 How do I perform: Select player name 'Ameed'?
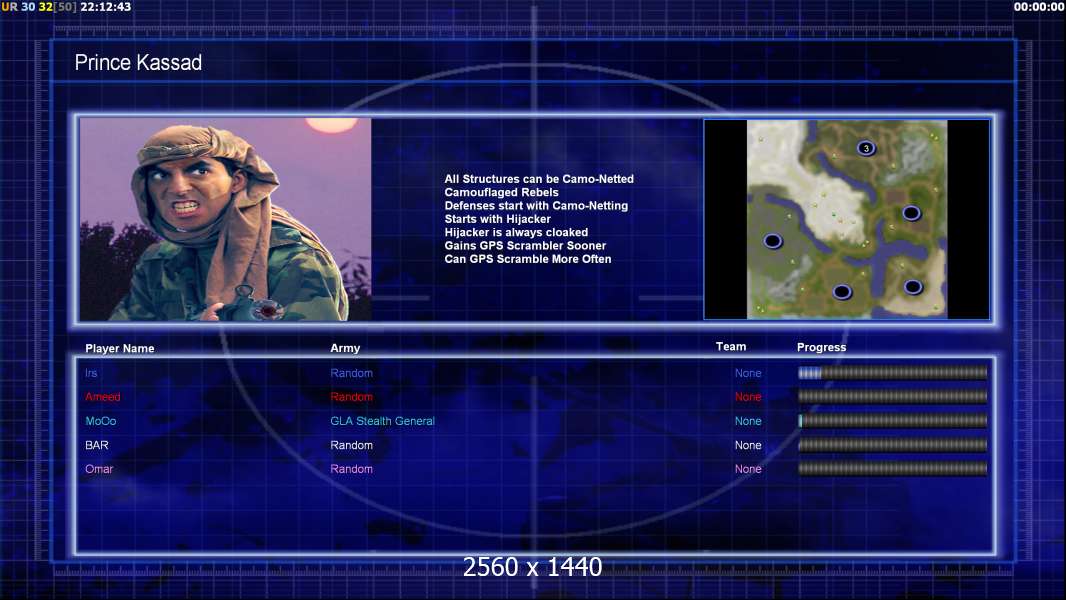(x=103, y=397)
